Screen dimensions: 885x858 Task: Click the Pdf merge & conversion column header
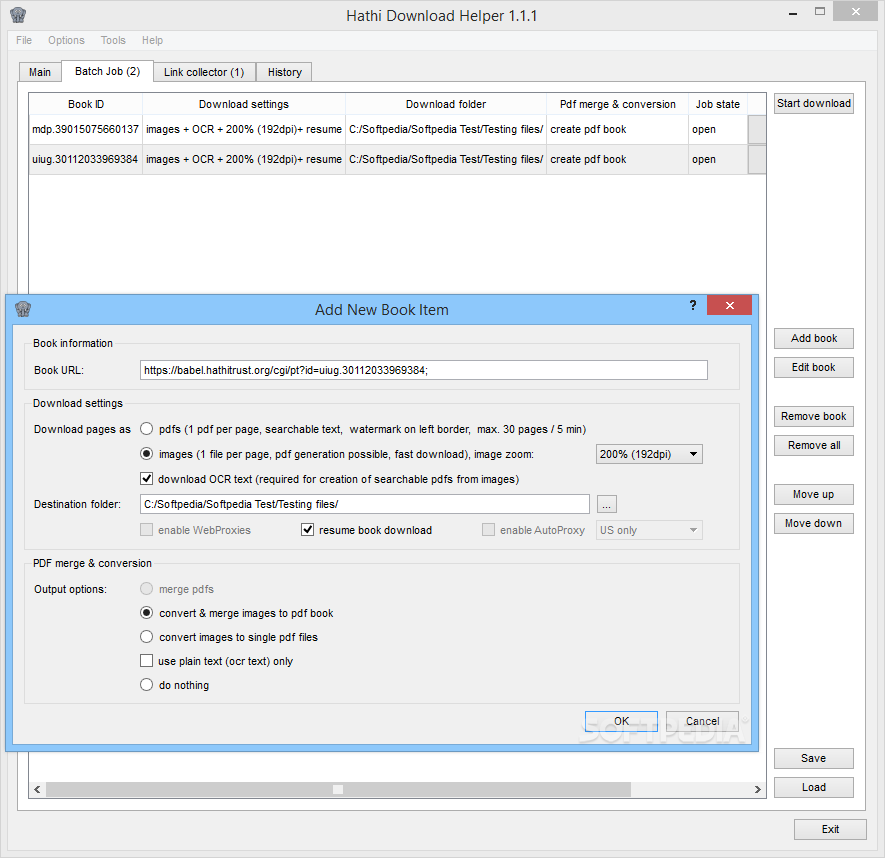[617, 104]
